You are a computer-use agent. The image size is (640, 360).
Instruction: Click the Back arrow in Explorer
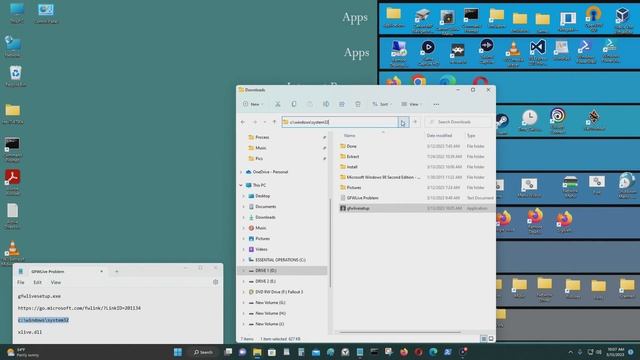(243, 122)
